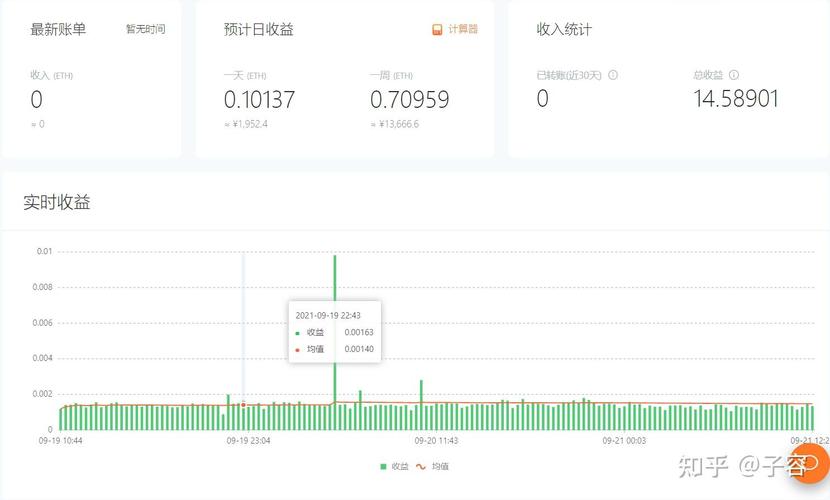
Task: Click the total earnings value 14.58901
Action: (x=736, y=98)
